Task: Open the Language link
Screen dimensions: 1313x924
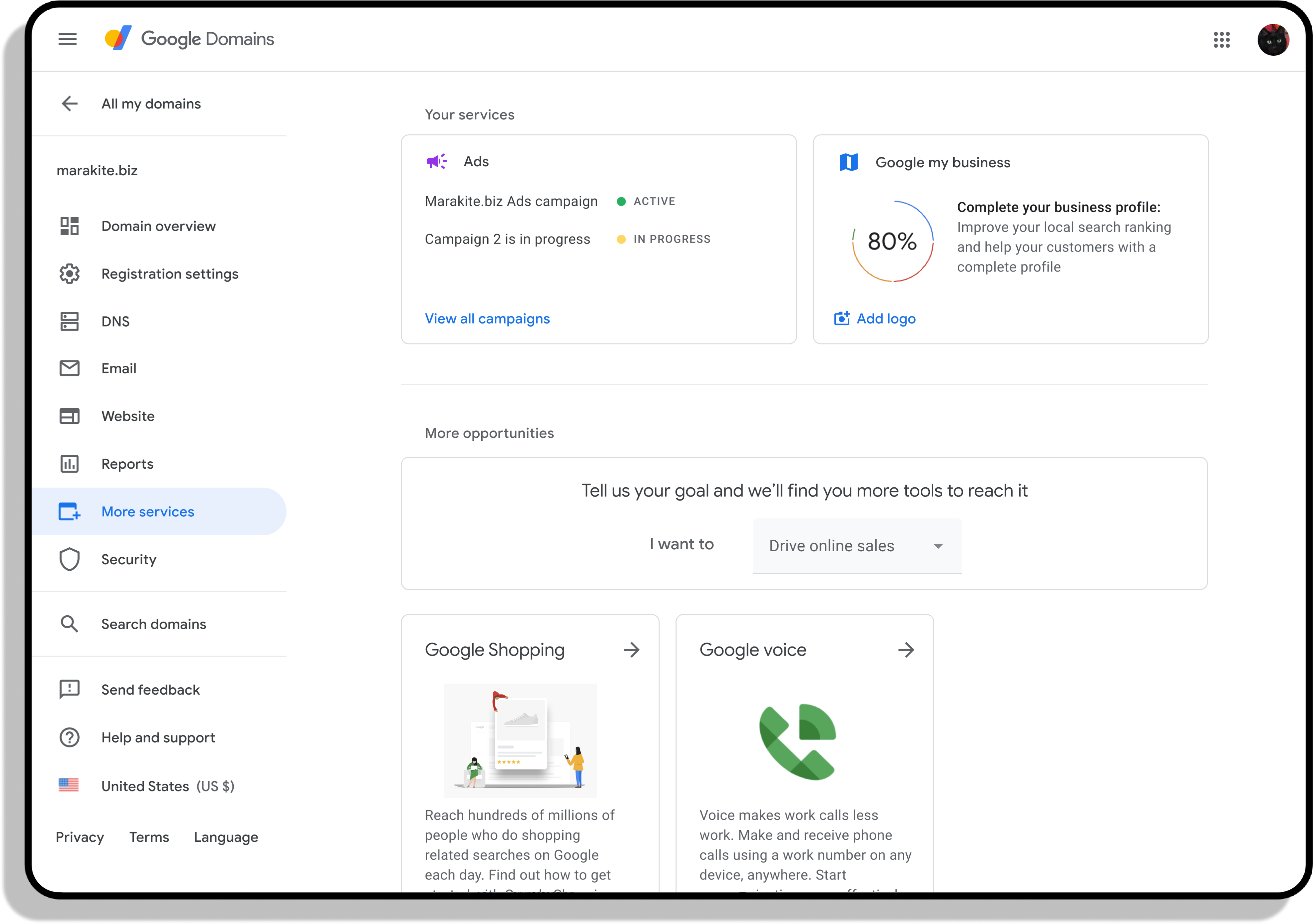Action: click(x=226, y=838)
